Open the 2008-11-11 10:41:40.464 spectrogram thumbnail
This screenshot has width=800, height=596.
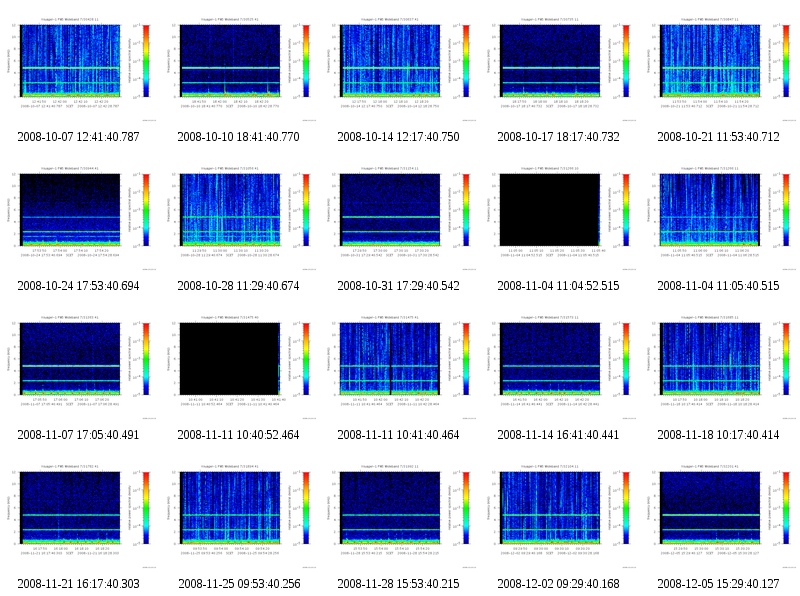pos(398,367)
